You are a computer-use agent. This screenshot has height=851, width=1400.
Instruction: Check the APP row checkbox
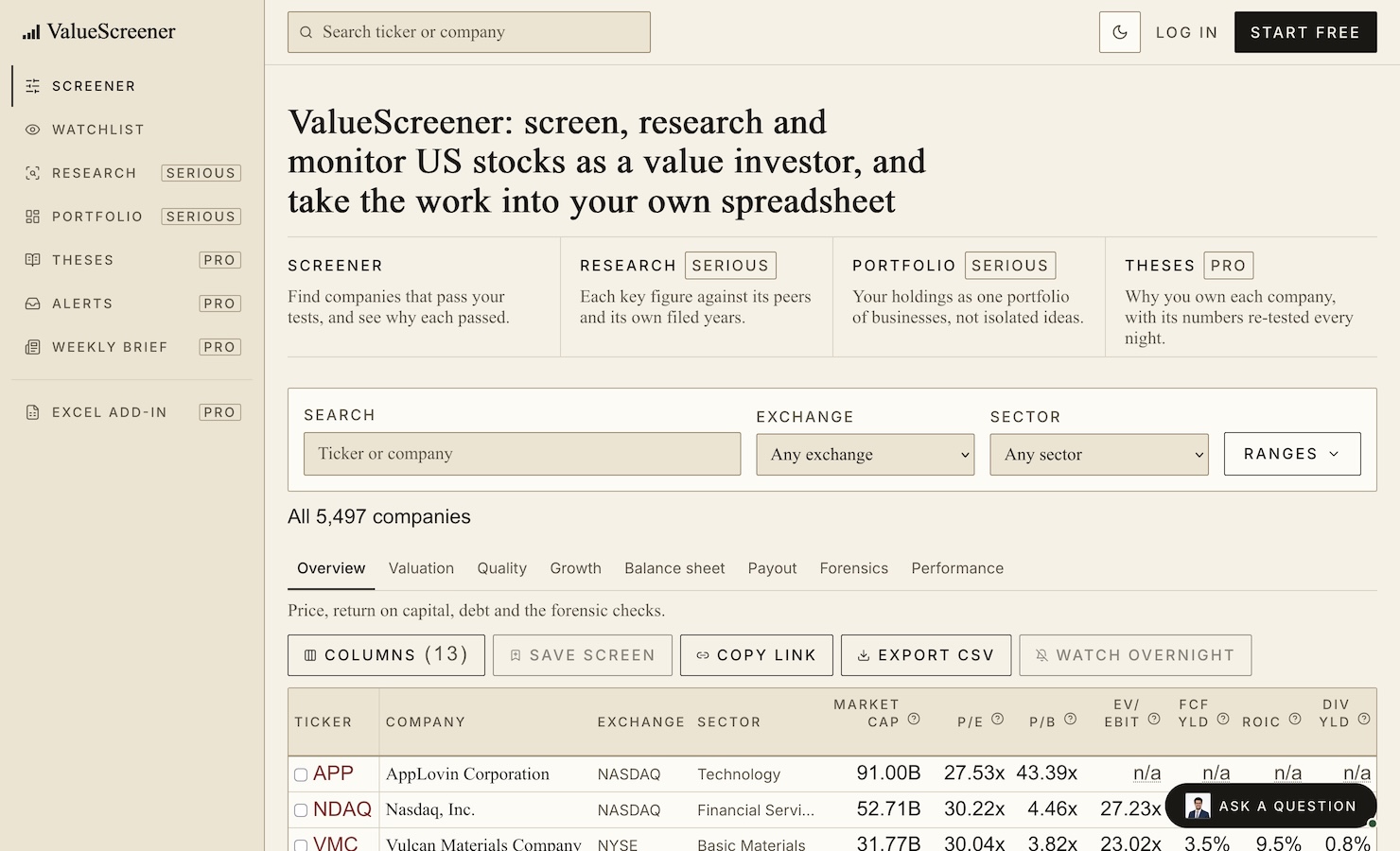tap(301, 774)
